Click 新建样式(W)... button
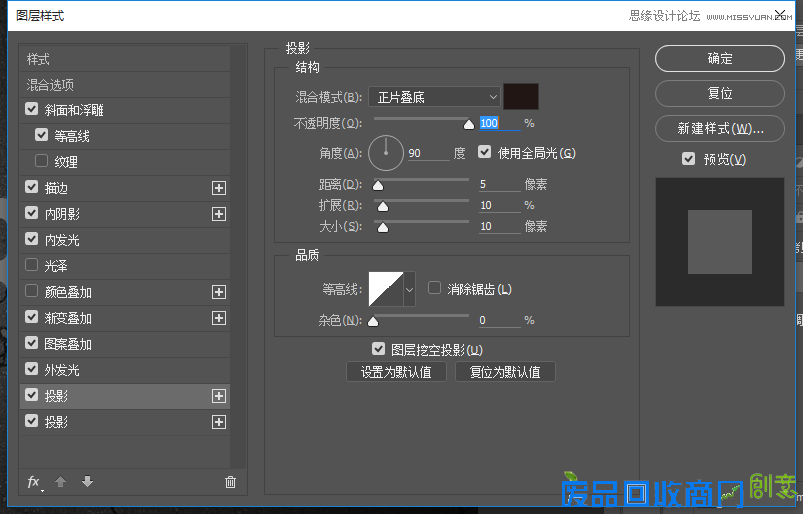Screen dimensions: 803x514 coord(720,128)
